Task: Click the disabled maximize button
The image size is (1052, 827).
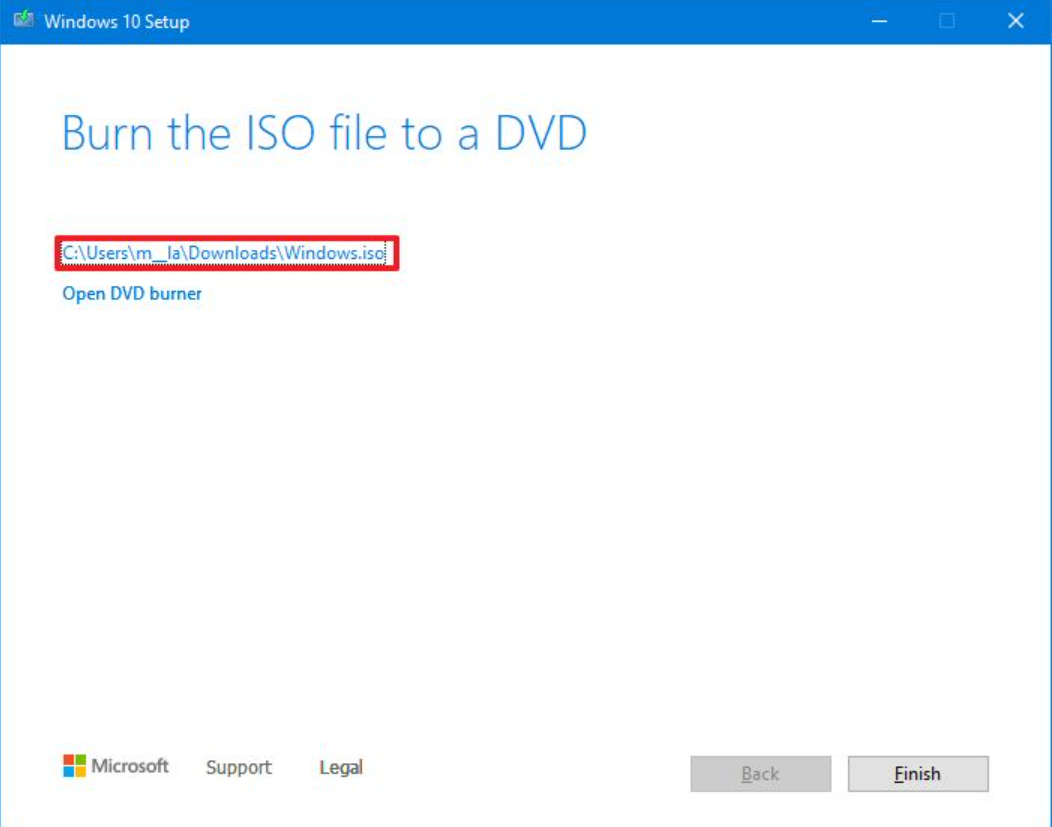Action: pos(947,21)
